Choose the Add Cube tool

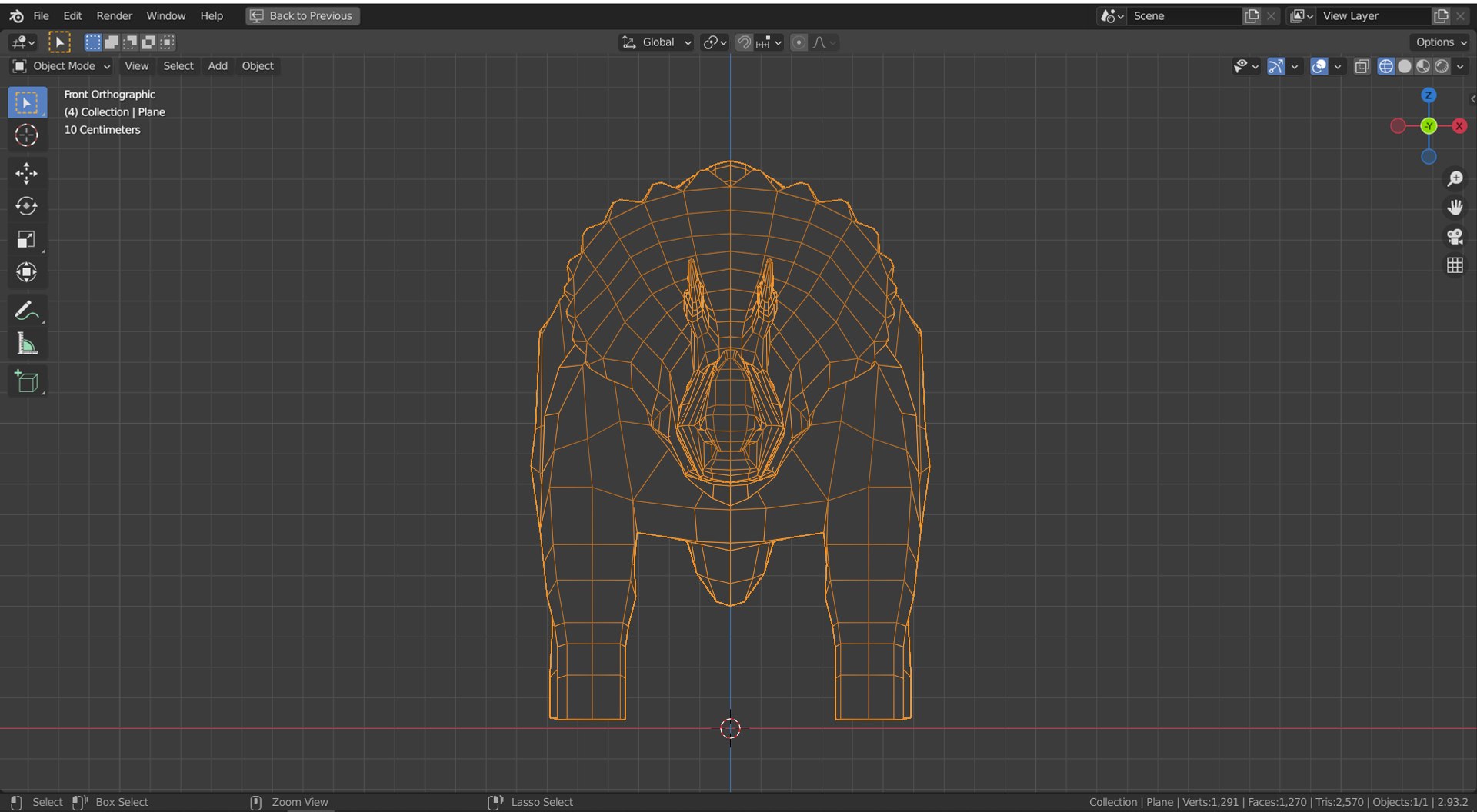(x=26, y=381)
